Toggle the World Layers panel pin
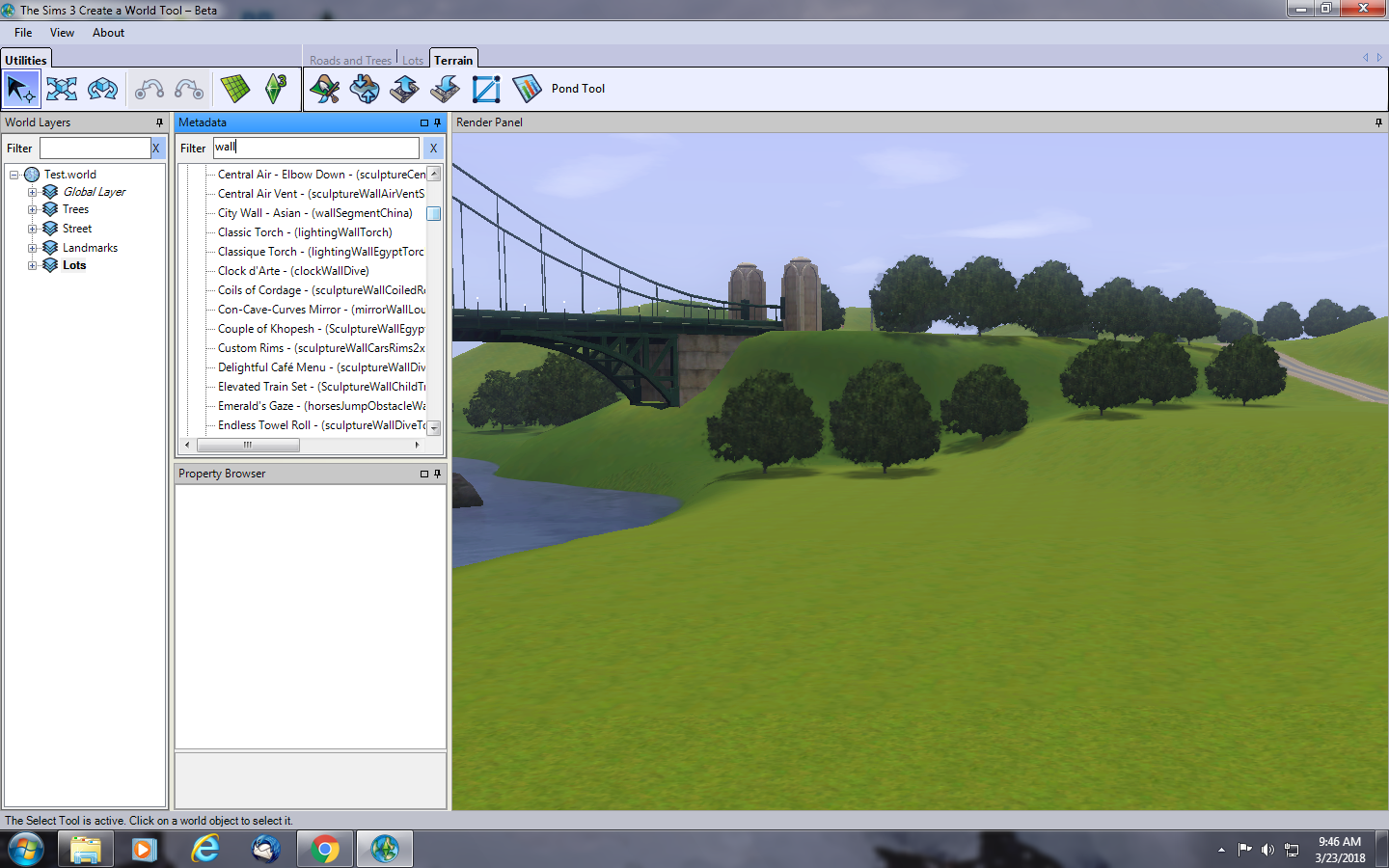1389x868 pixels. click(159, 122)
